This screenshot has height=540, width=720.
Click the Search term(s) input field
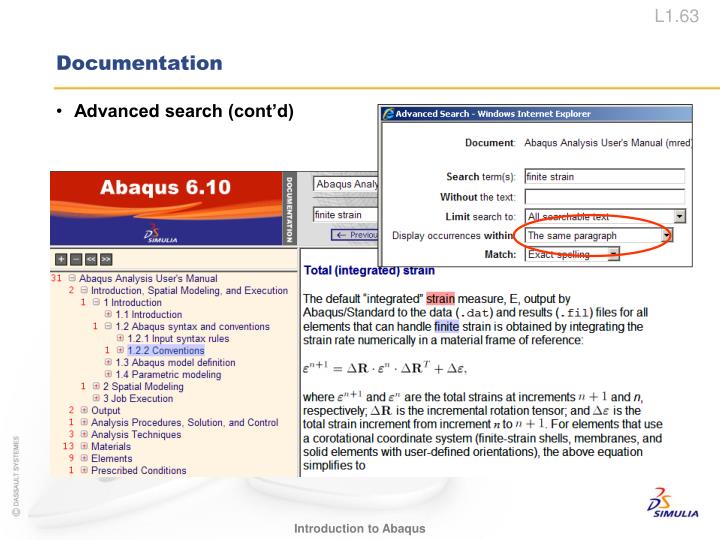(605, 177)
